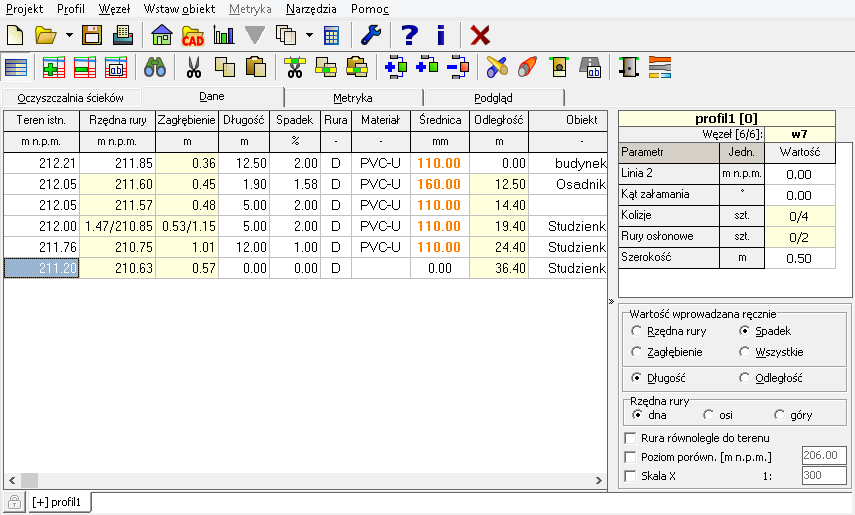
Task: Open the dropdown arrow next to the copy pages icon
Action: [309, 35]
